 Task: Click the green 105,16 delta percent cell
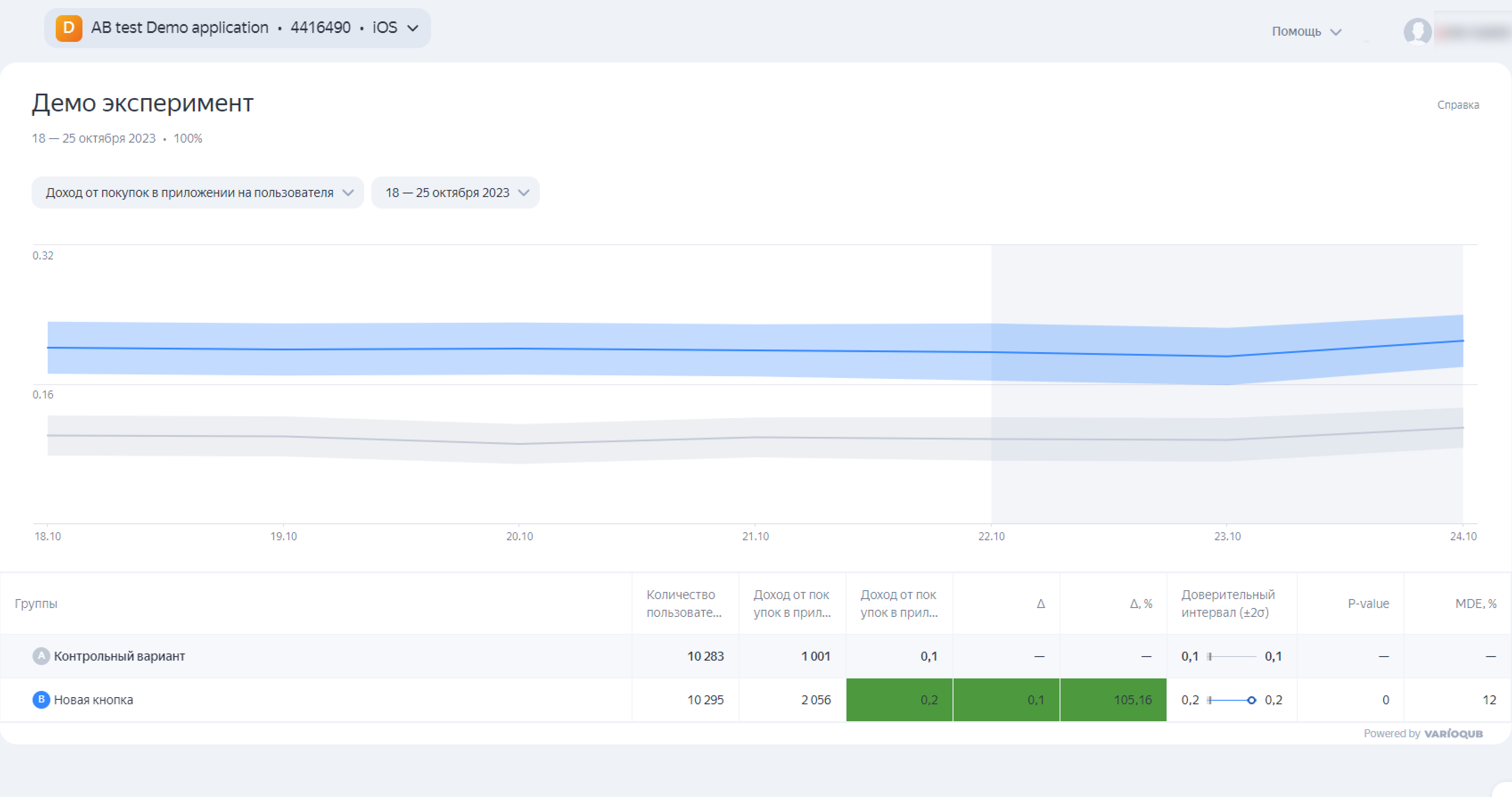(1113, 699)
